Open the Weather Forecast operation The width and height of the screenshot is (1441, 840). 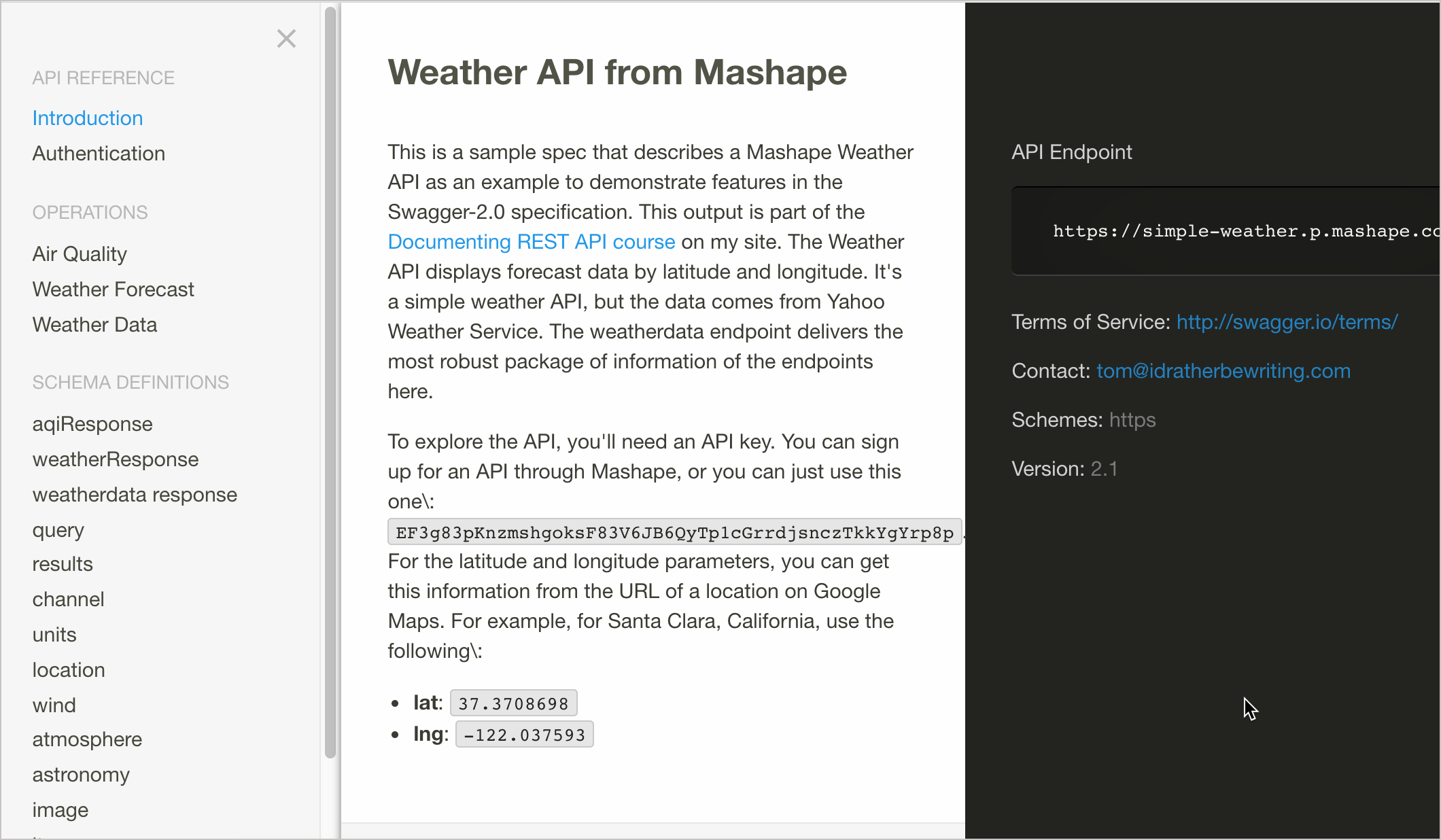[x=114, y=290]
